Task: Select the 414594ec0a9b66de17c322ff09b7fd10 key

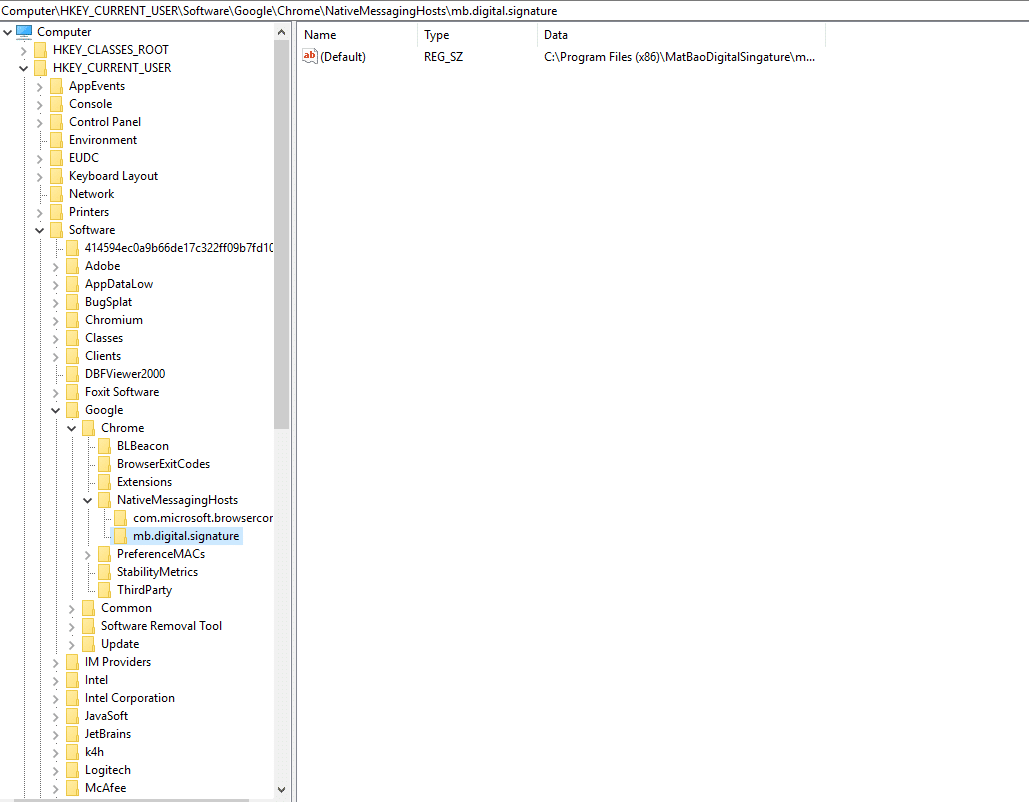Action: click(x=178, y=247)
